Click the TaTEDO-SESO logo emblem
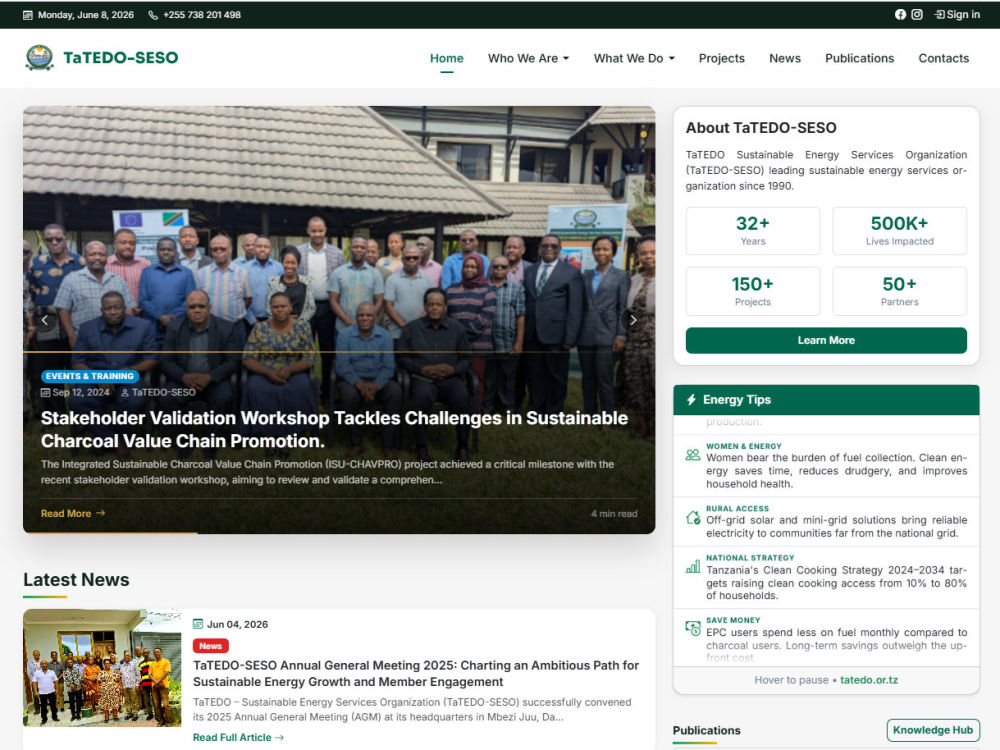Viewport: 1000px width, 750px height. point(40,57)
